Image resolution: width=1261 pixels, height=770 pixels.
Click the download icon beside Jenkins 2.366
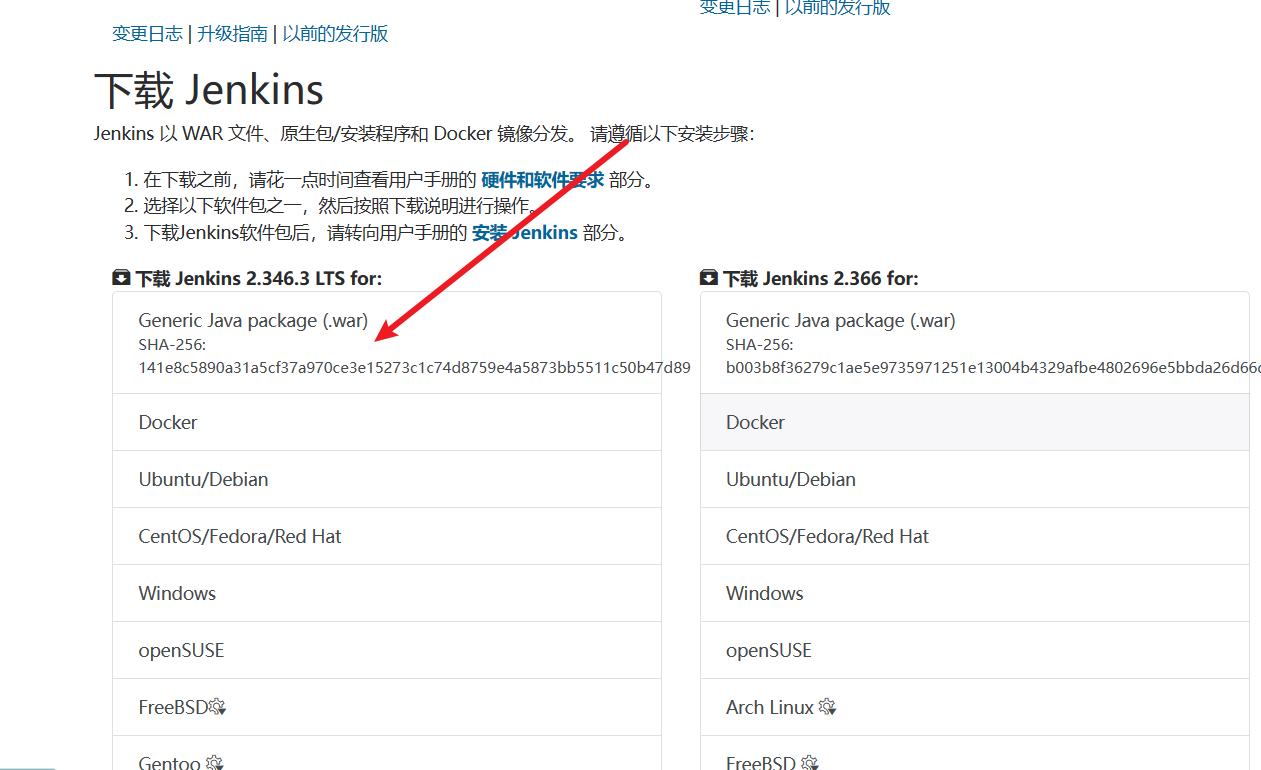click(709, 278)
